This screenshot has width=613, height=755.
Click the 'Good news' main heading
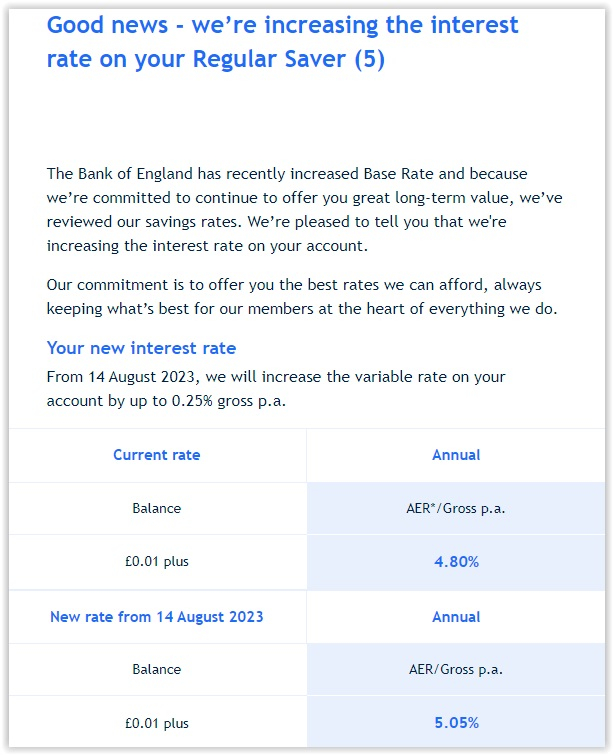[282, 42]
